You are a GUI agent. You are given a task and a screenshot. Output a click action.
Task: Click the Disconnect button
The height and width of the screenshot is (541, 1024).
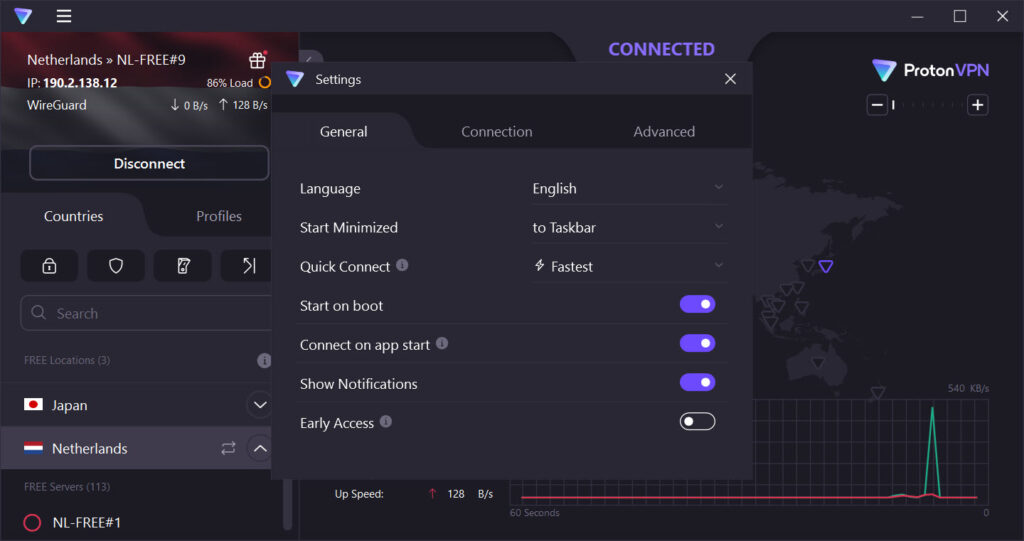pyautogui.click(x=149, y=163)
